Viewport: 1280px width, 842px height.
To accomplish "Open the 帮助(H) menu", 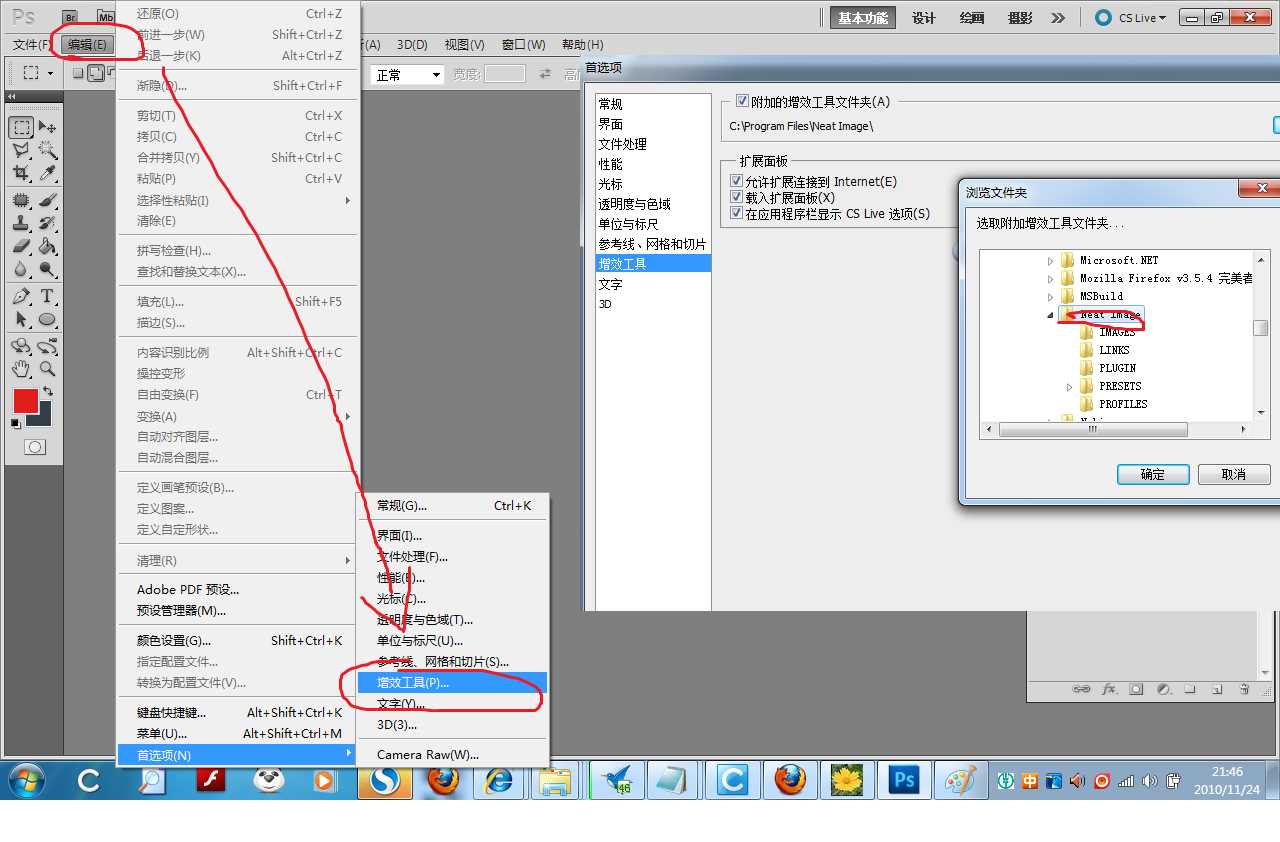I will tap(582, 45).
